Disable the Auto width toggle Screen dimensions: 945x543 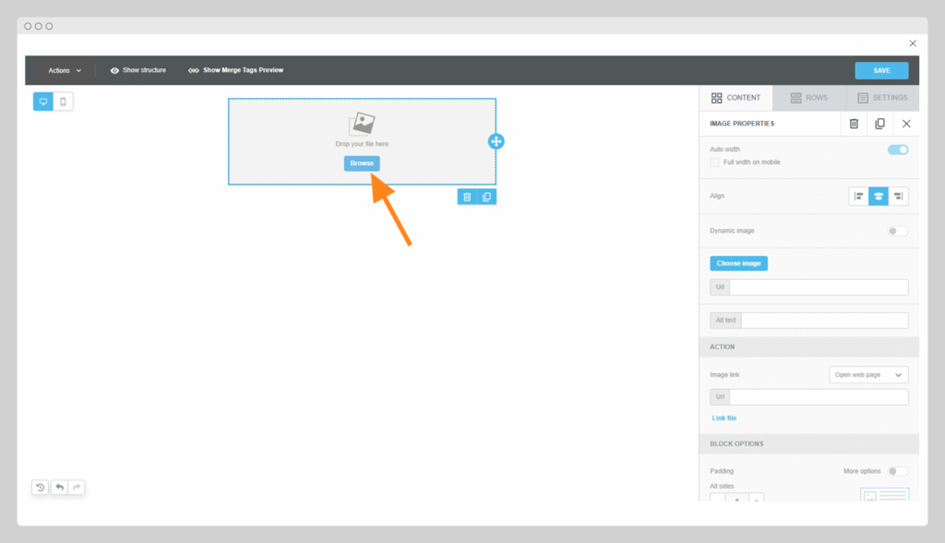(898, 150)
